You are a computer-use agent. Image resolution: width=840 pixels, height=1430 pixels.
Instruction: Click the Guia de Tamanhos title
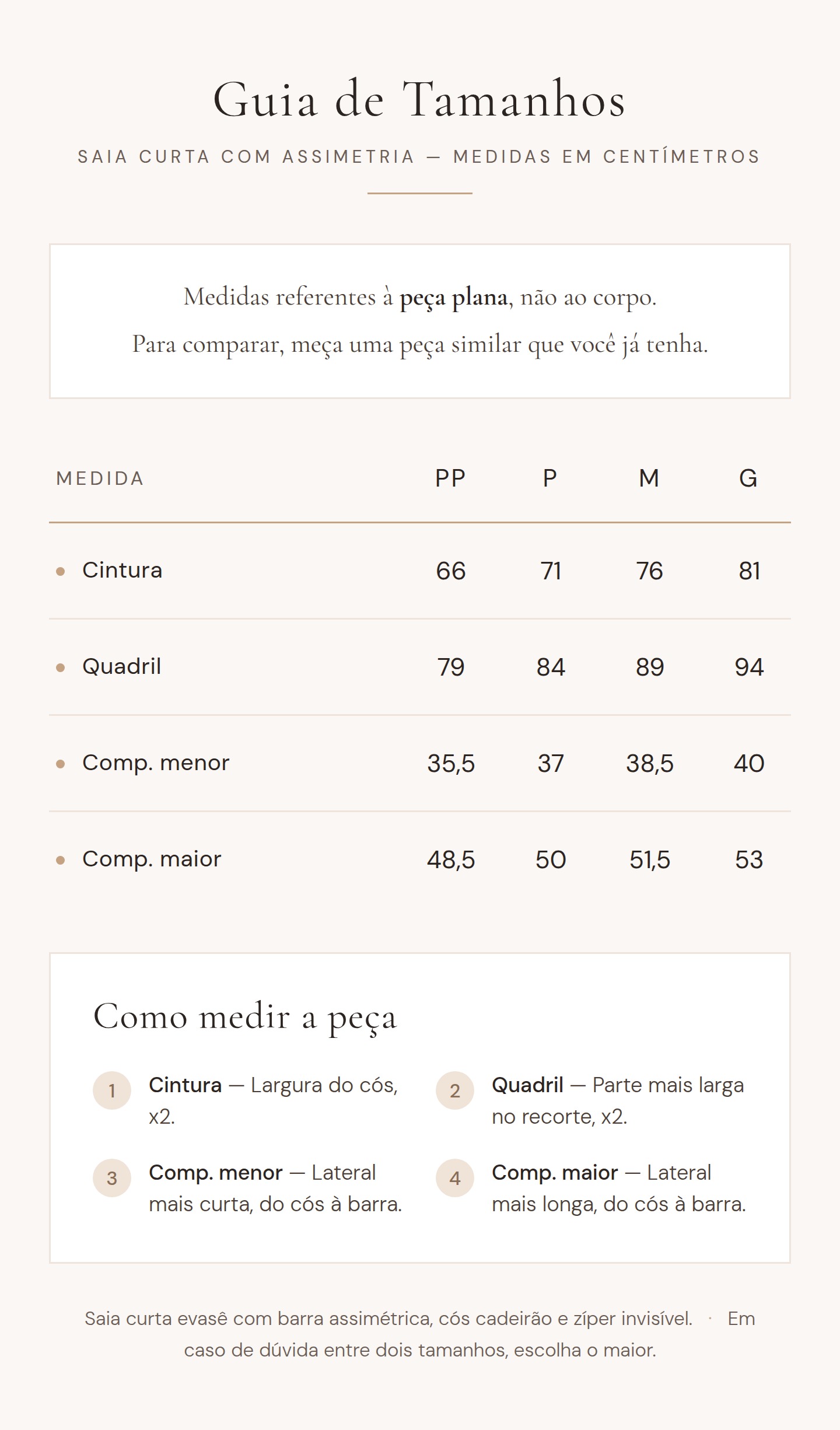coord(419,99)
